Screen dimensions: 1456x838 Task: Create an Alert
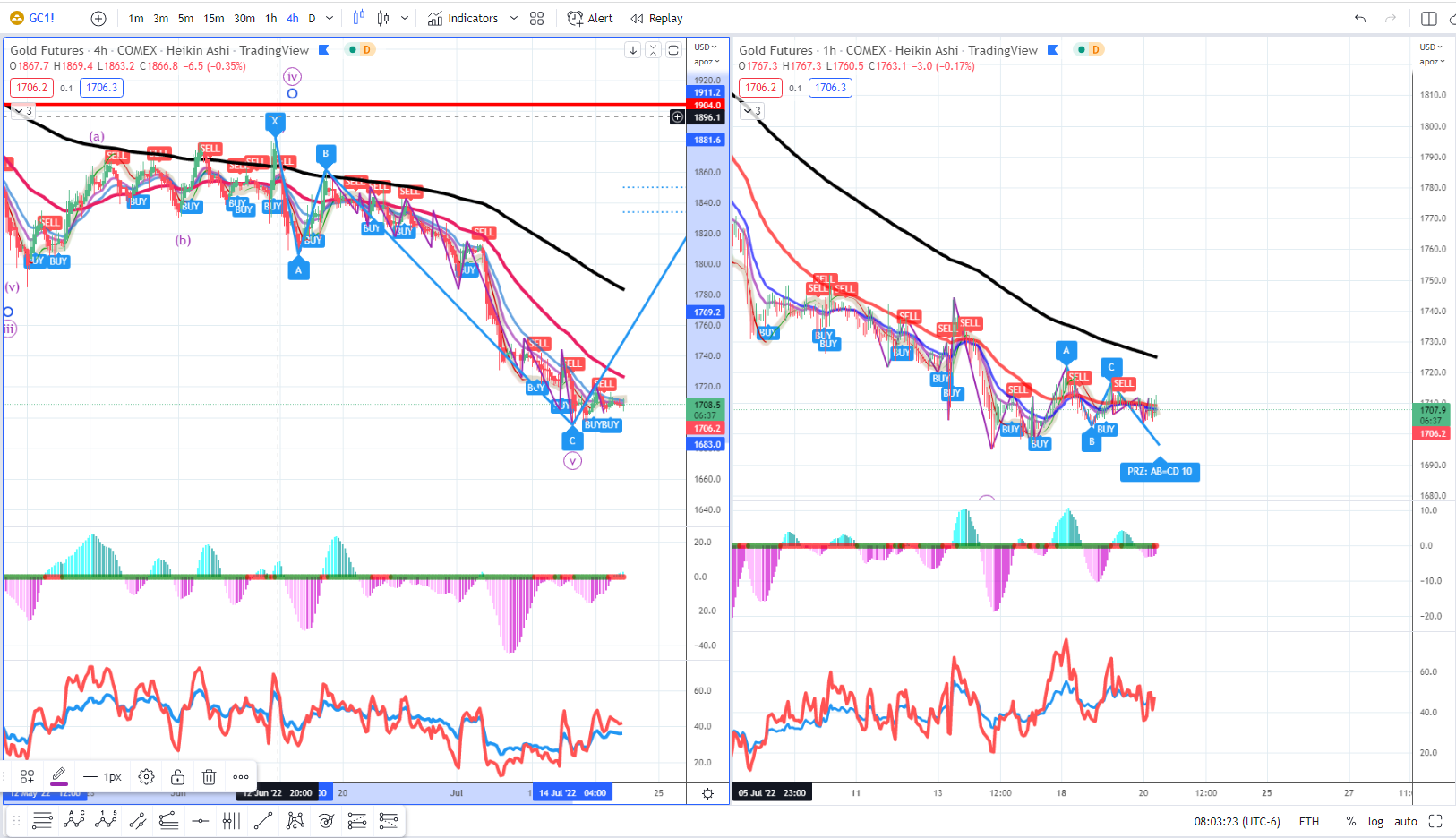pyautogui.click(x=590, y=18)
